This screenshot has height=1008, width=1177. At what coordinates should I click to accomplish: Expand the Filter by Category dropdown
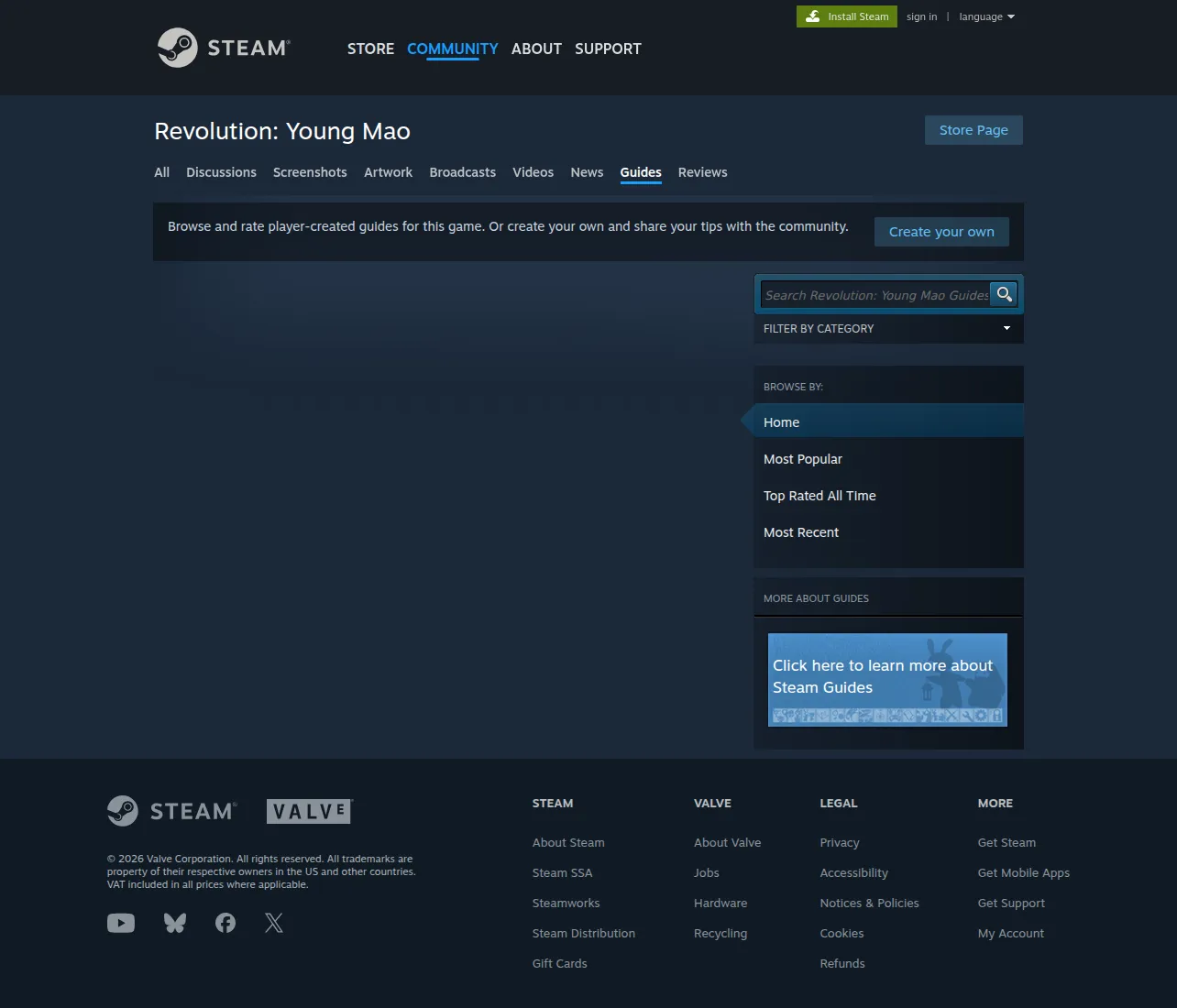click(x=888, y=328)
